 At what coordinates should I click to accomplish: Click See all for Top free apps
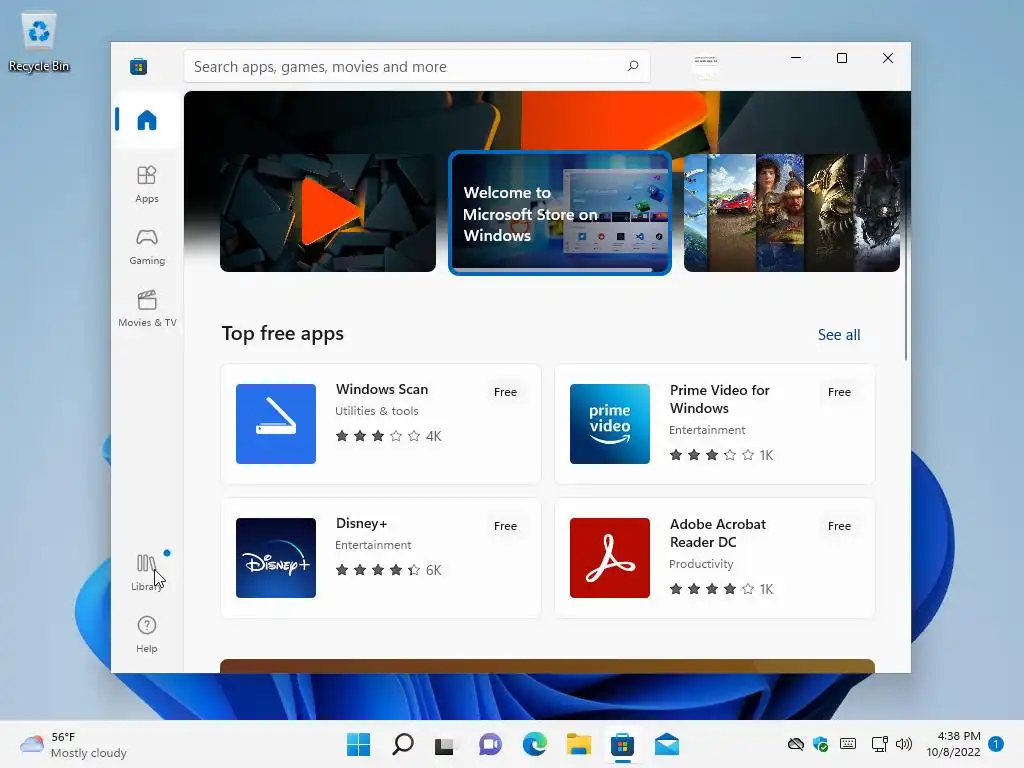[839, 334]
